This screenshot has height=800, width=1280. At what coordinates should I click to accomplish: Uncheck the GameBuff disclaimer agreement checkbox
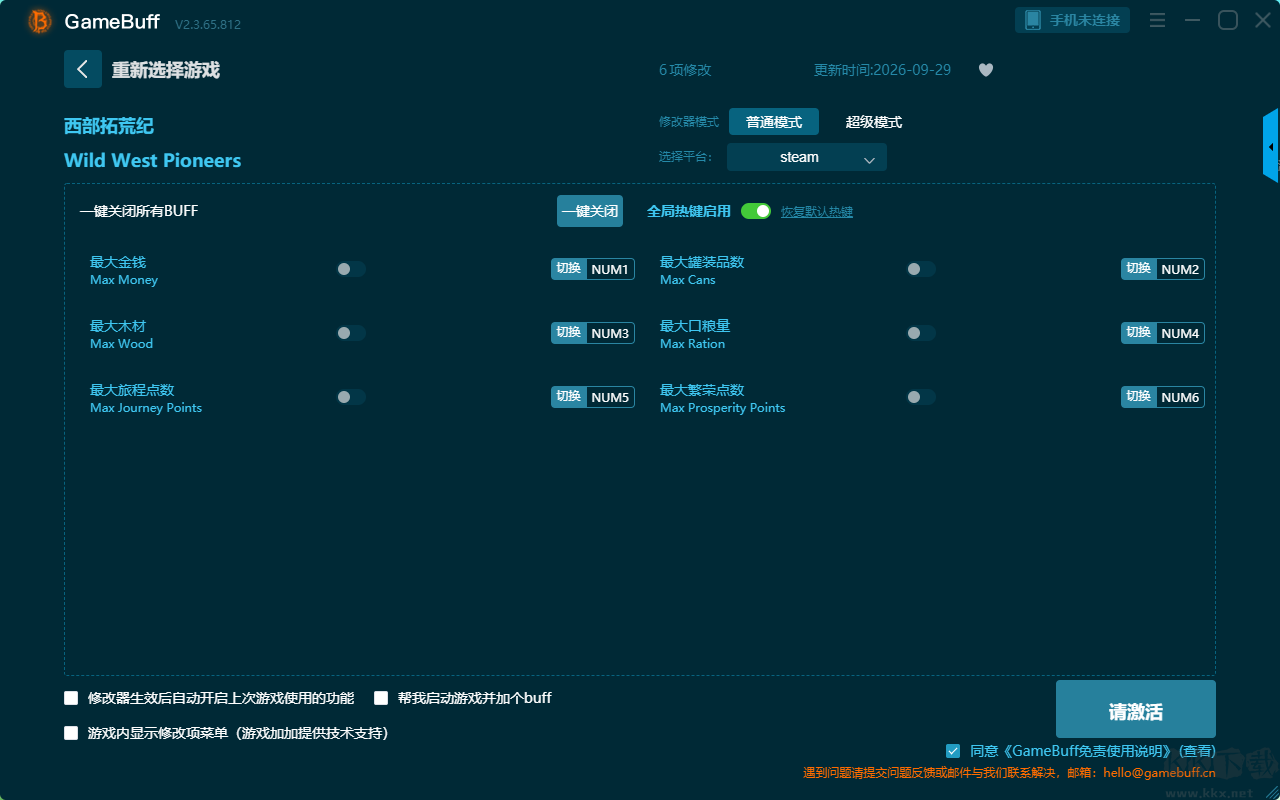coord(953,750)
